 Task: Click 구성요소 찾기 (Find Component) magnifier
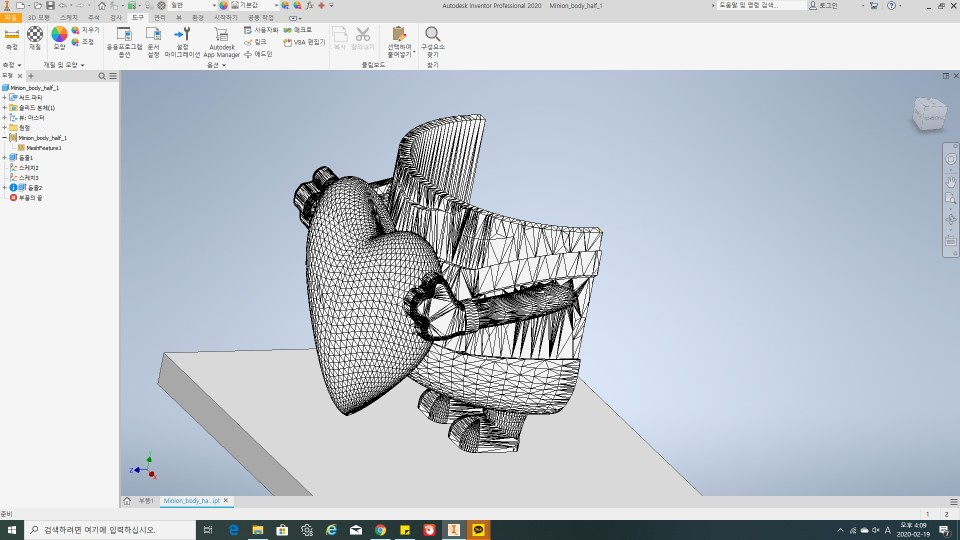[x=433, y=42]
